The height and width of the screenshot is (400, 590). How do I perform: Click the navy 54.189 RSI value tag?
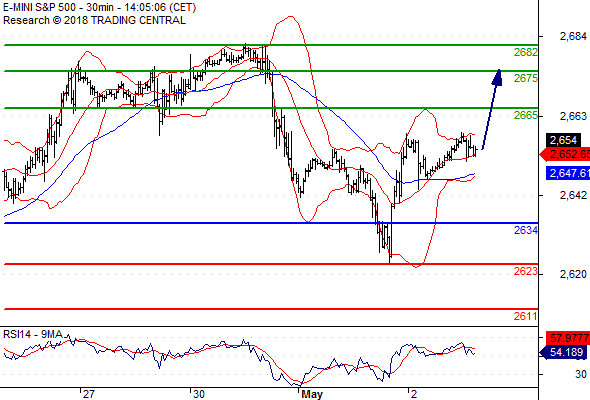tap(564, 352)
